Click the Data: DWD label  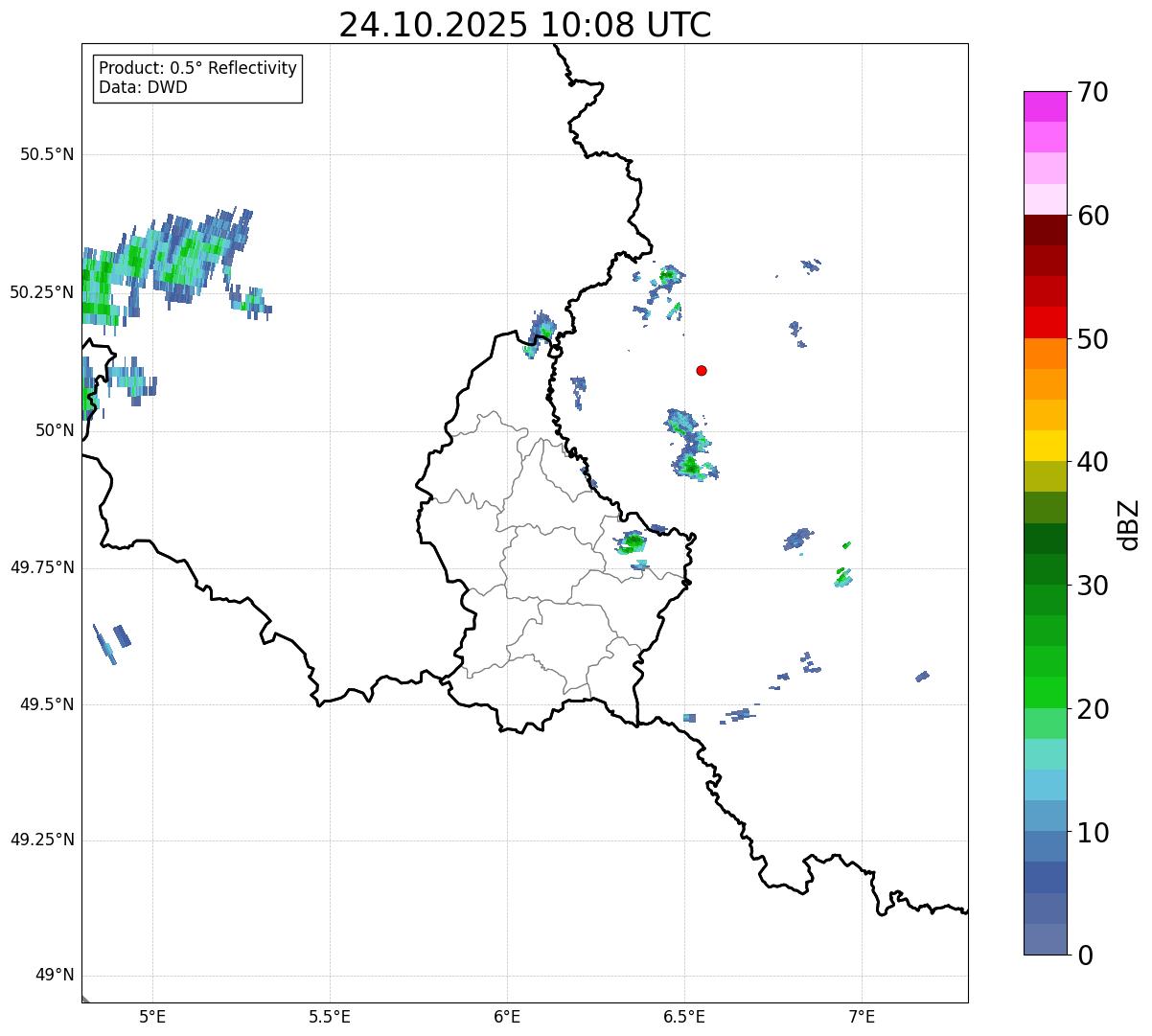143,87
